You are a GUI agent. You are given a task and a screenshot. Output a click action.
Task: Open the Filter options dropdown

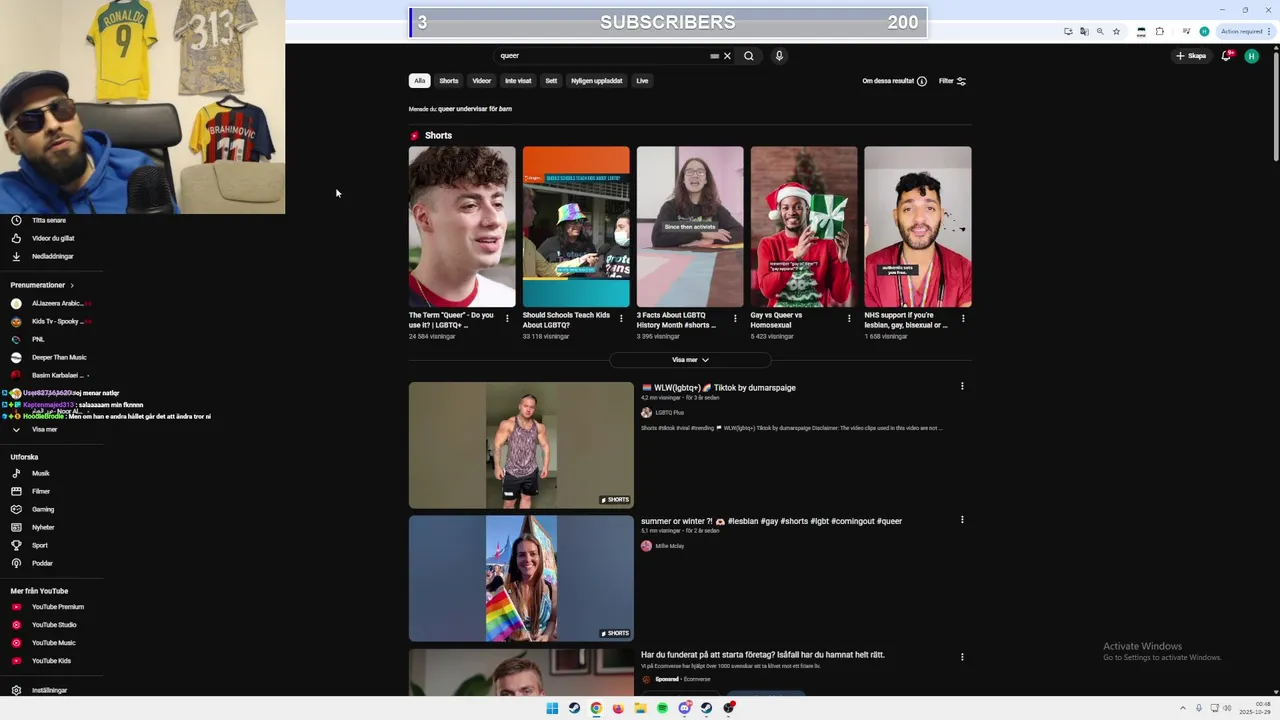(x=952, y=81)
